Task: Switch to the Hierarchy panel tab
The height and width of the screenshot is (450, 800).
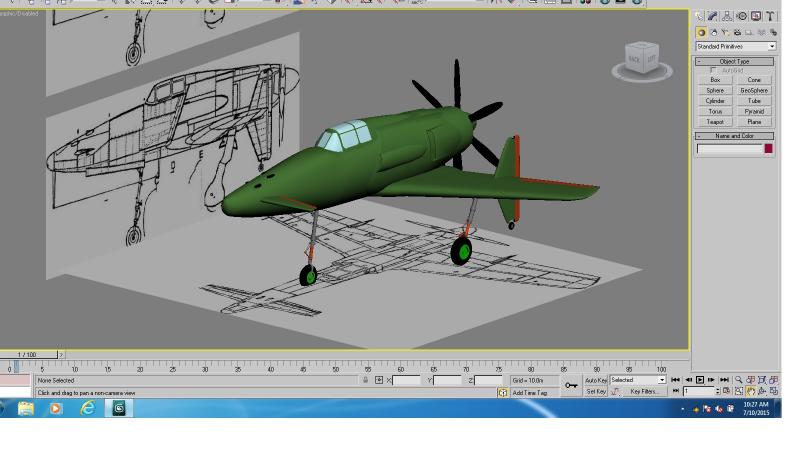Action: click(727, 16)
